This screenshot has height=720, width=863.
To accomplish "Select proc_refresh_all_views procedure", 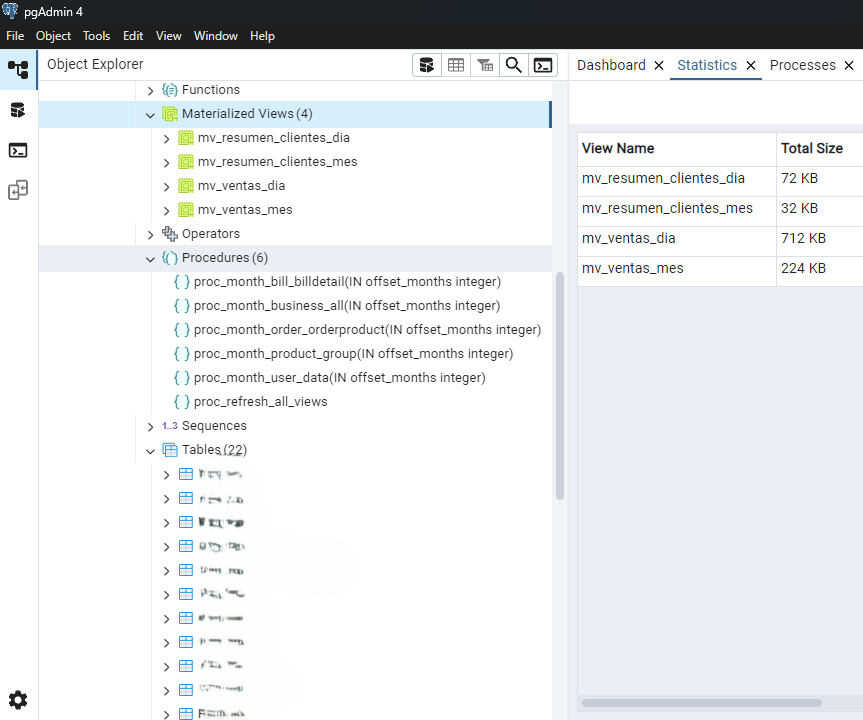I will [260, 402].
